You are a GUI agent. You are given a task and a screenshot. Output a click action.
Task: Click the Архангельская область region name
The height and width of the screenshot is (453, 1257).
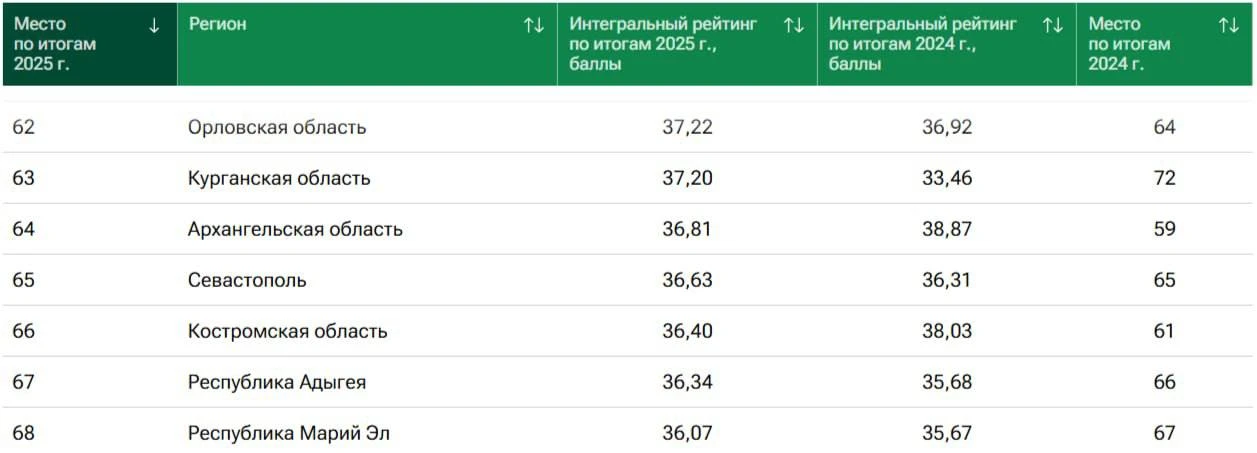[295, 229]
